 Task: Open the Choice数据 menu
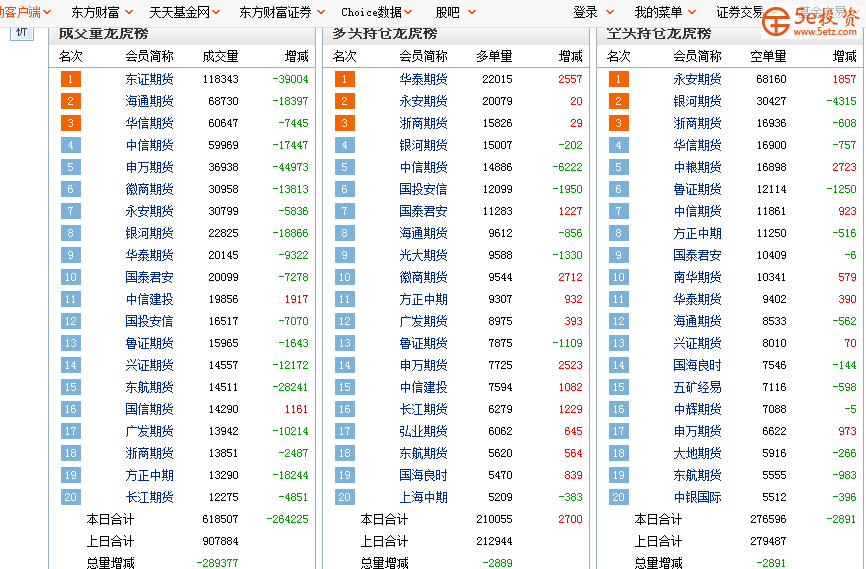pyautogui.click(x=372, y=12)
